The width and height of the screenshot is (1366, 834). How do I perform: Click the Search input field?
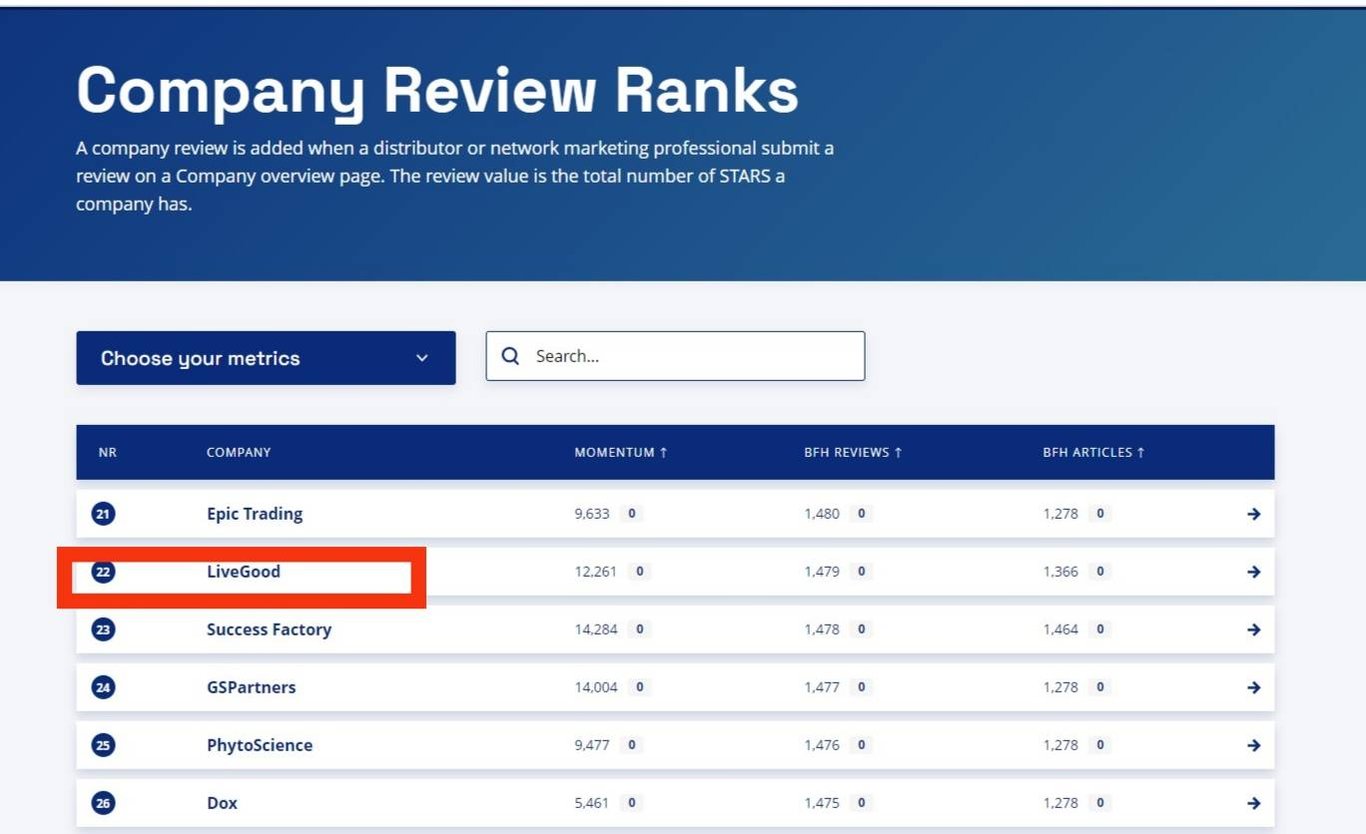[675, 356]
